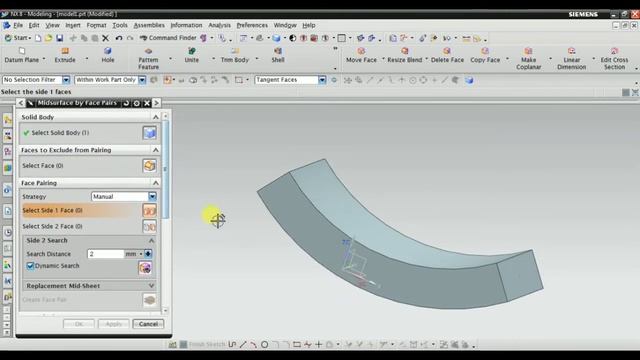
Task: Open the Pattern Feature tool
Action: pos(148,58)
